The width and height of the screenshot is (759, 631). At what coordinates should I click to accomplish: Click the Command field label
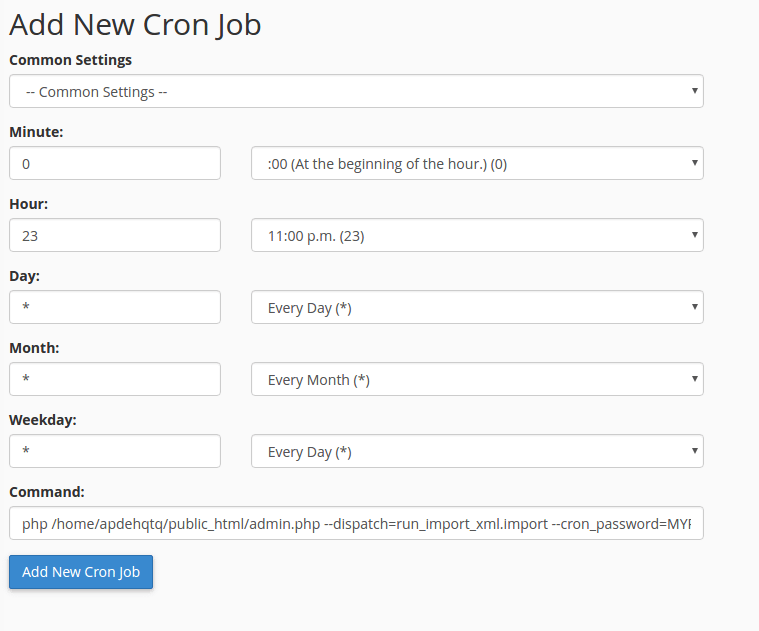[47, 492]
